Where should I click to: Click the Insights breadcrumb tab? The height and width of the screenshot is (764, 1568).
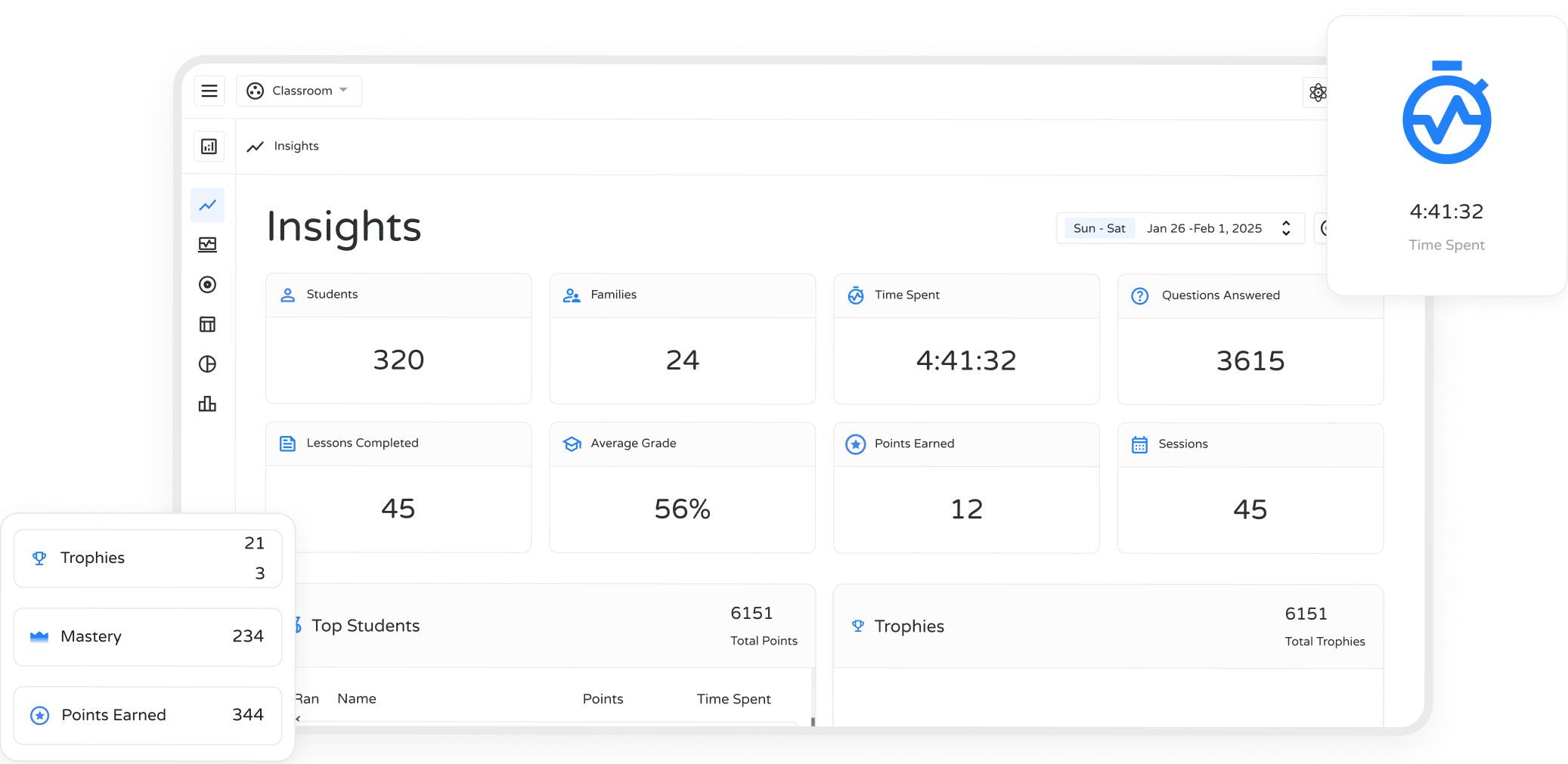(296, 146)
